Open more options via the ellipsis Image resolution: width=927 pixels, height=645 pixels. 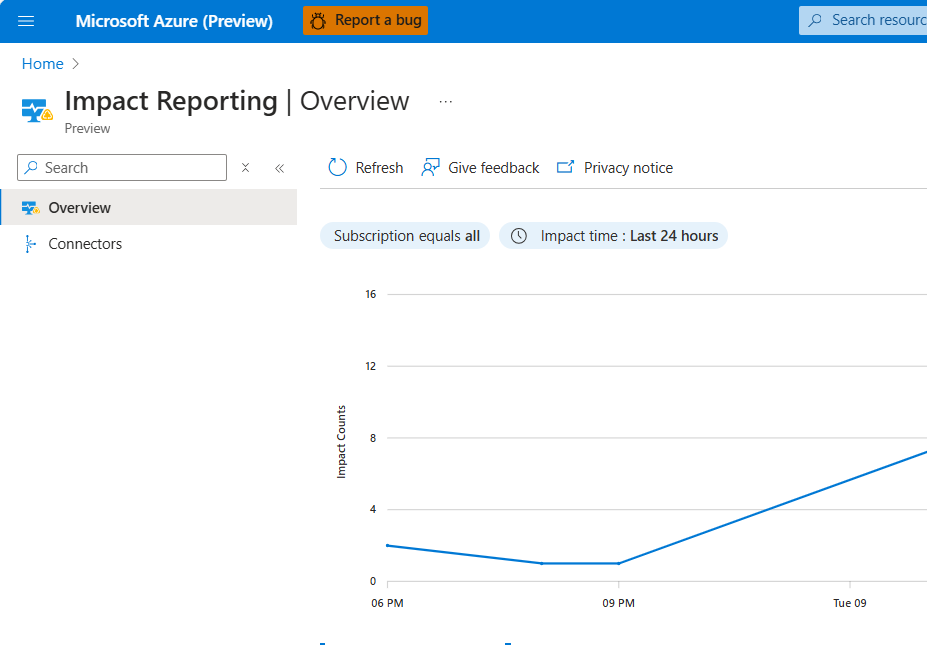coord(445,100)
